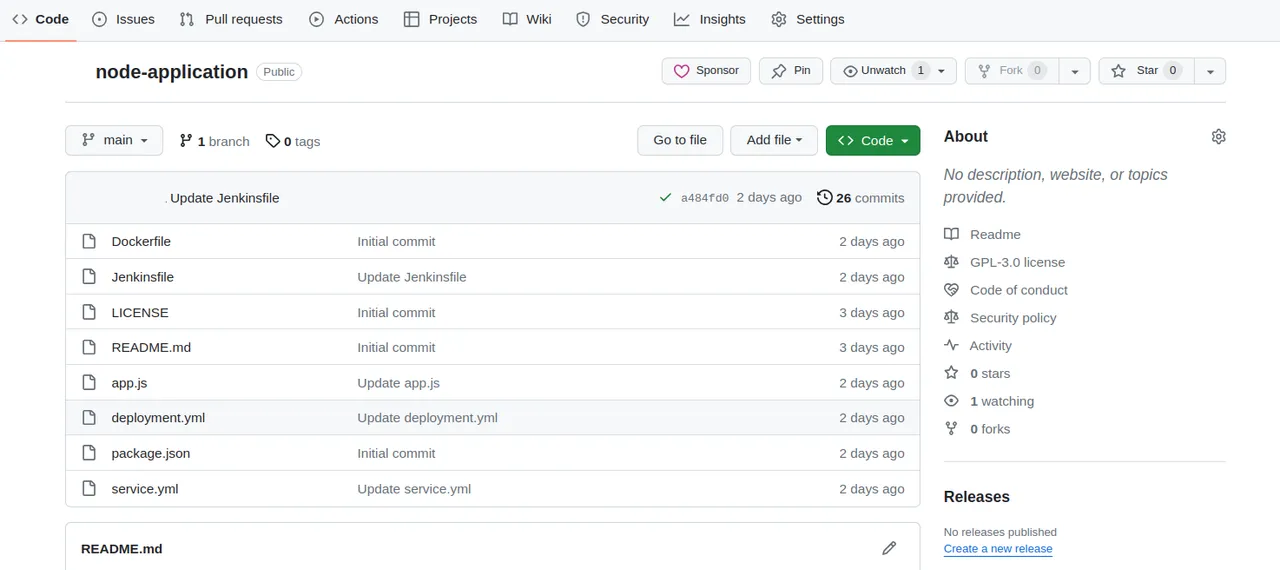Star the repository
The width and height of the screenshot is (1280, 570).
[x=1146, y=71]
